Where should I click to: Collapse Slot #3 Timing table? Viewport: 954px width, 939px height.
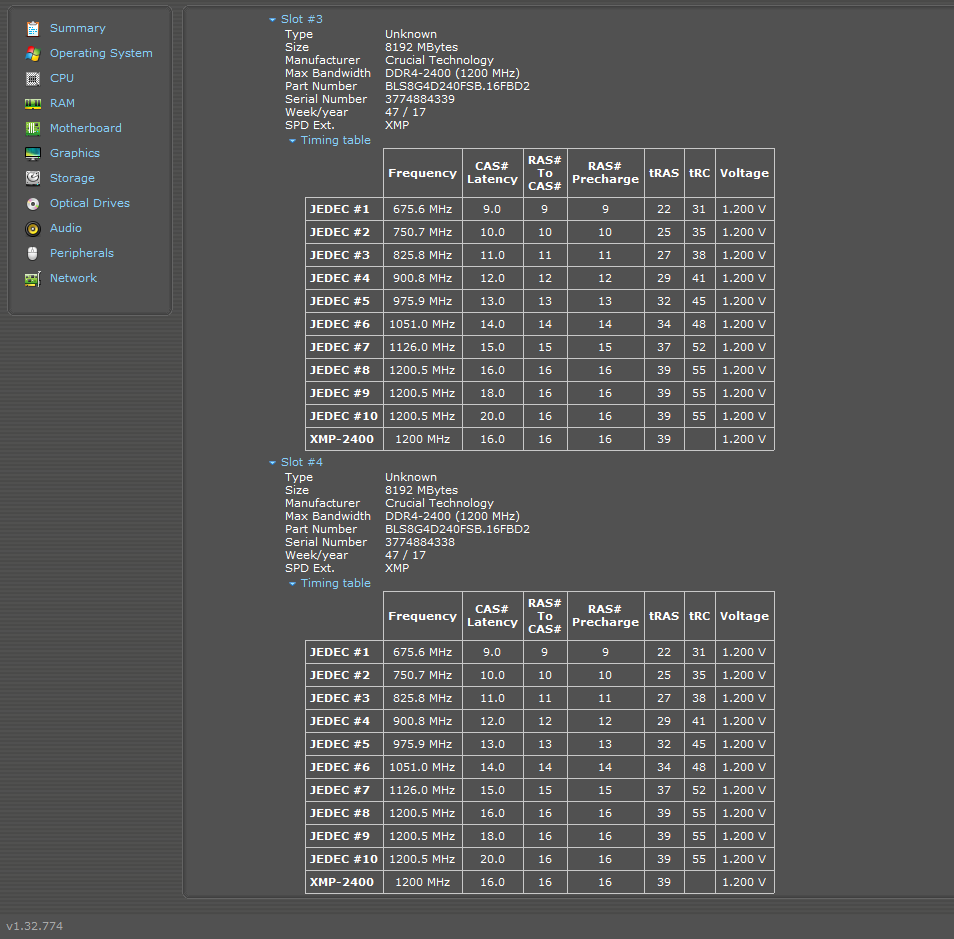click(x=292, y=141)
